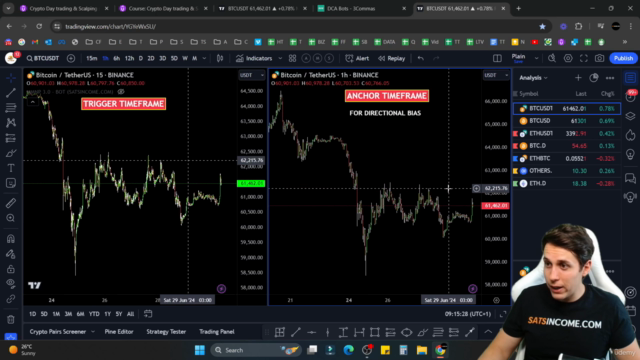Open the Windows Start menu
The width and height of the screenshot is (640, 360).
click(200, 350)
